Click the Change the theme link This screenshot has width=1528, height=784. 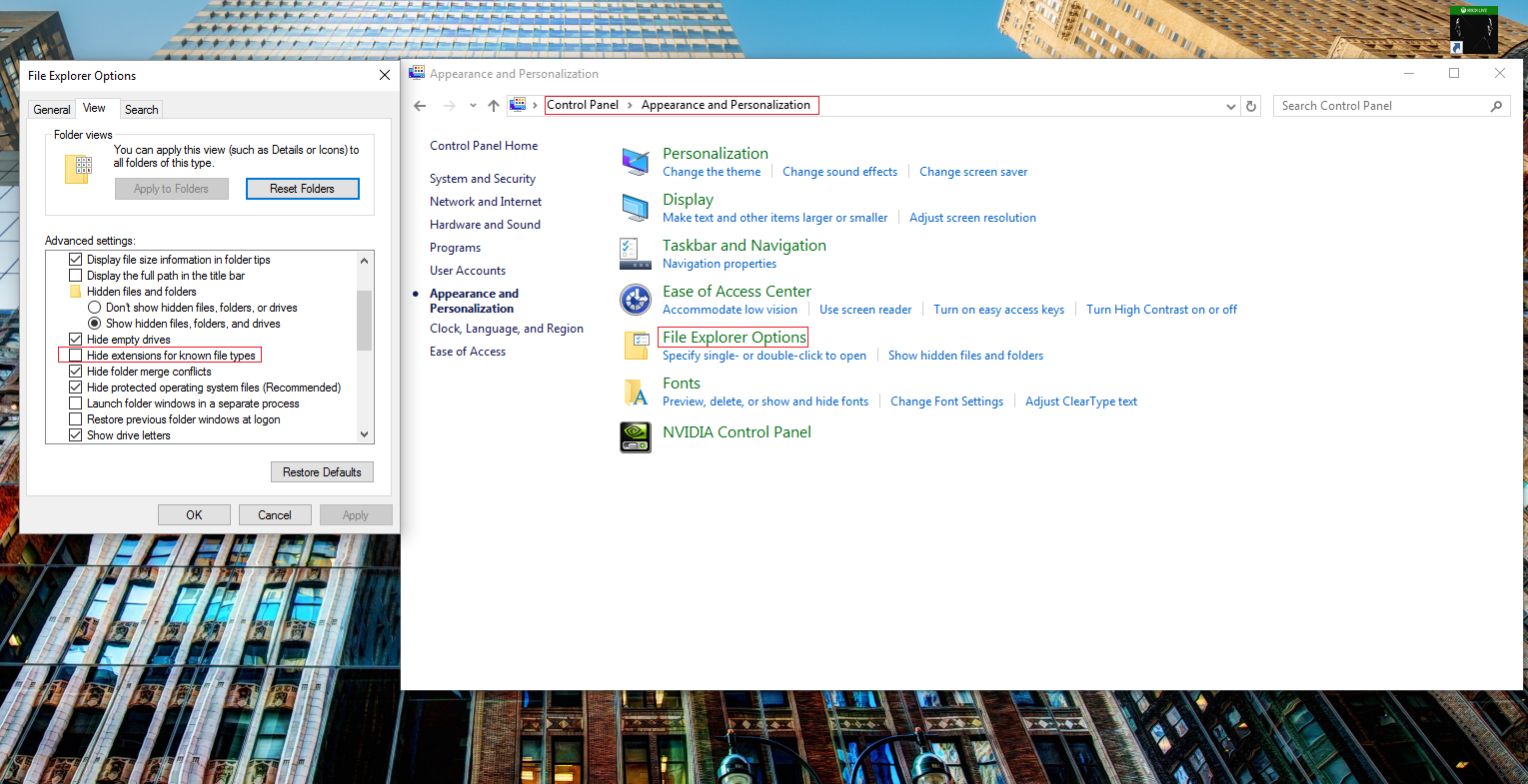pos(712,172)
